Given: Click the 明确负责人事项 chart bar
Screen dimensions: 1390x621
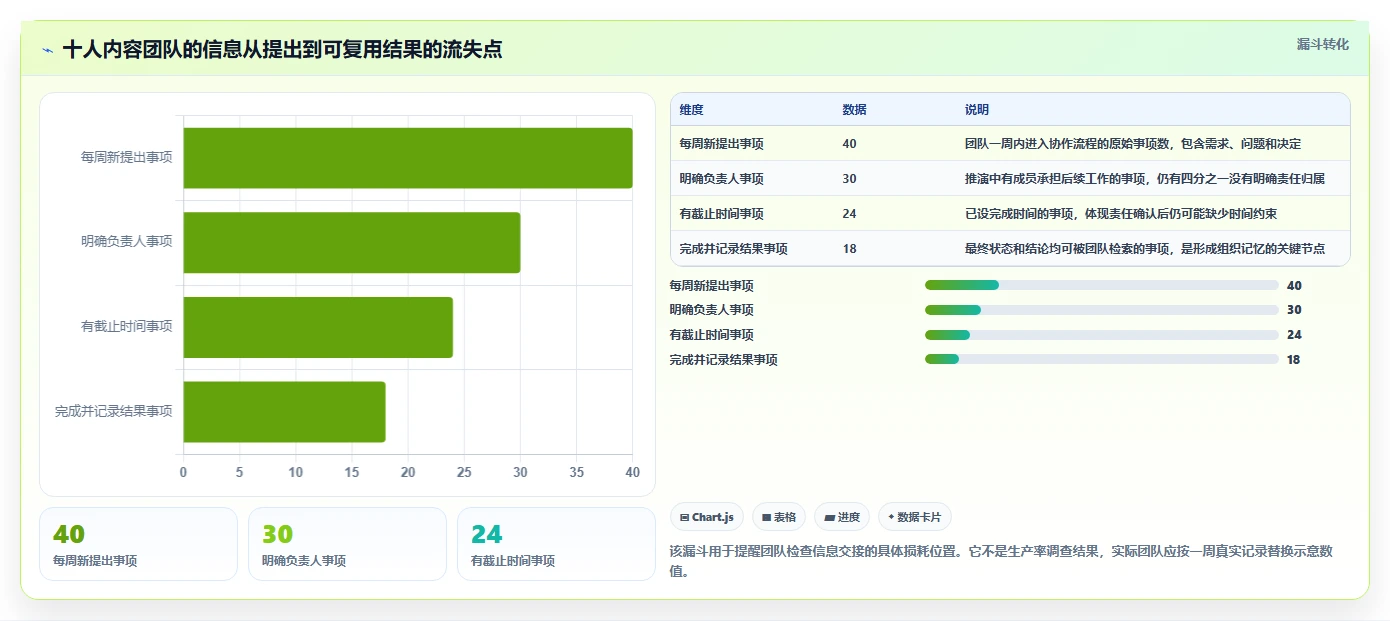Looking at the screenshot, I should coord(352,242).
